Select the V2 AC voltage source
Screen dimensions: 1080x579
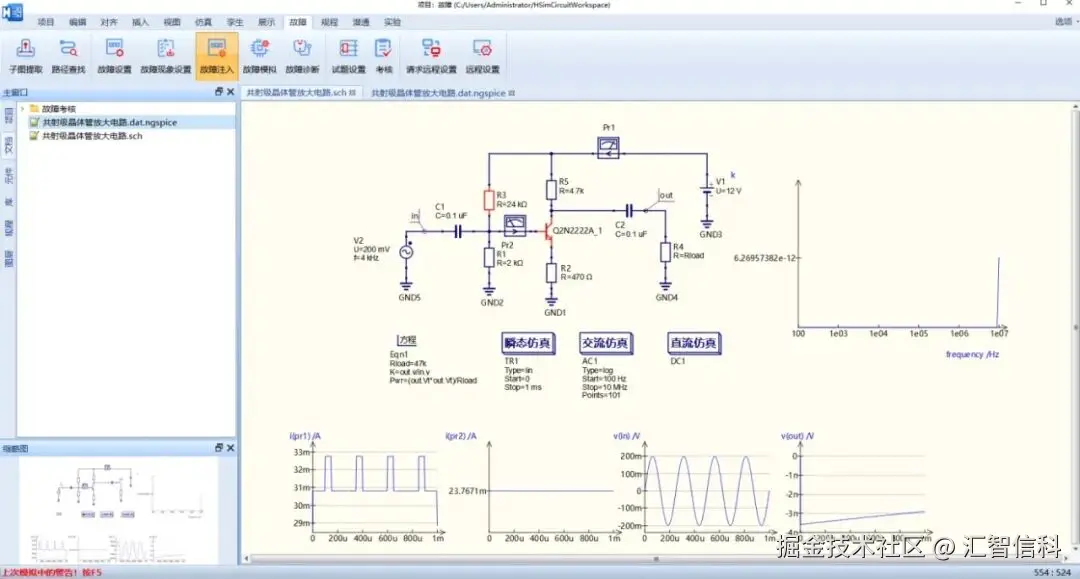coord(406,252)
